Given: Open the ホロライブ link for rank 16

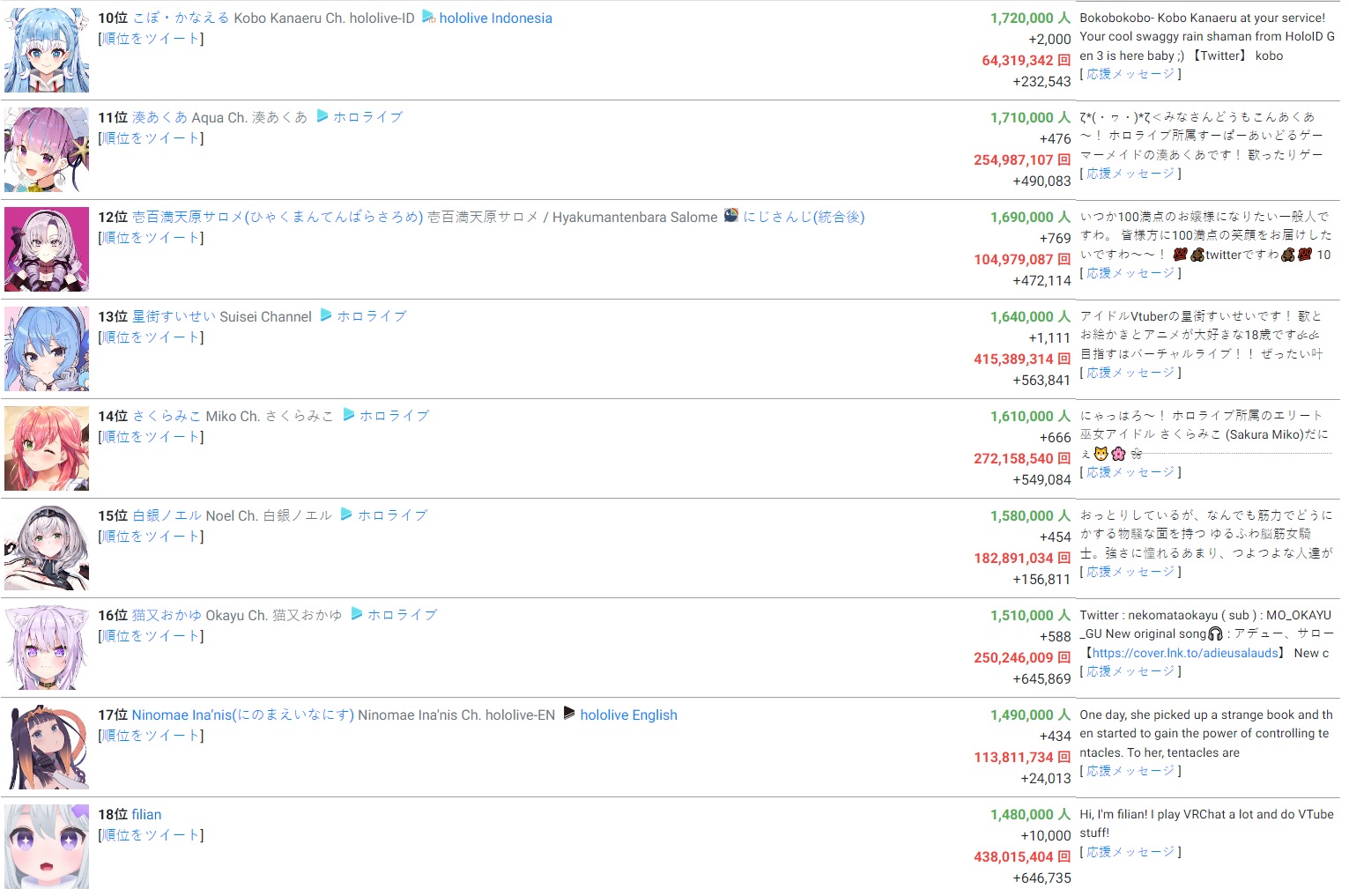Looking at the screenshot, I should click(x=402, y=615).
